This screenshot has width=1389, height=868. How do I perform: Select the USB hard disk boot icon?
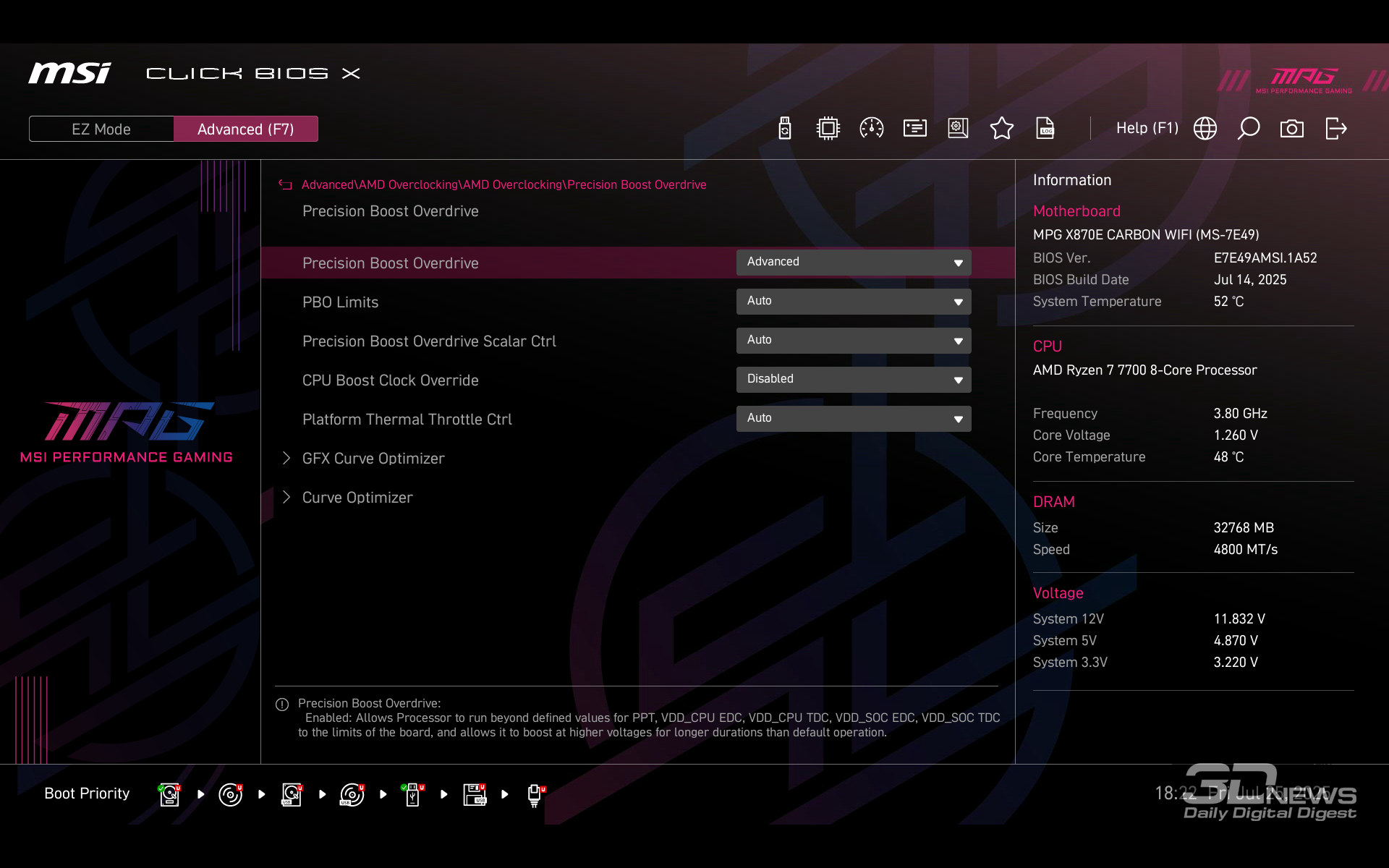(292, 794)
